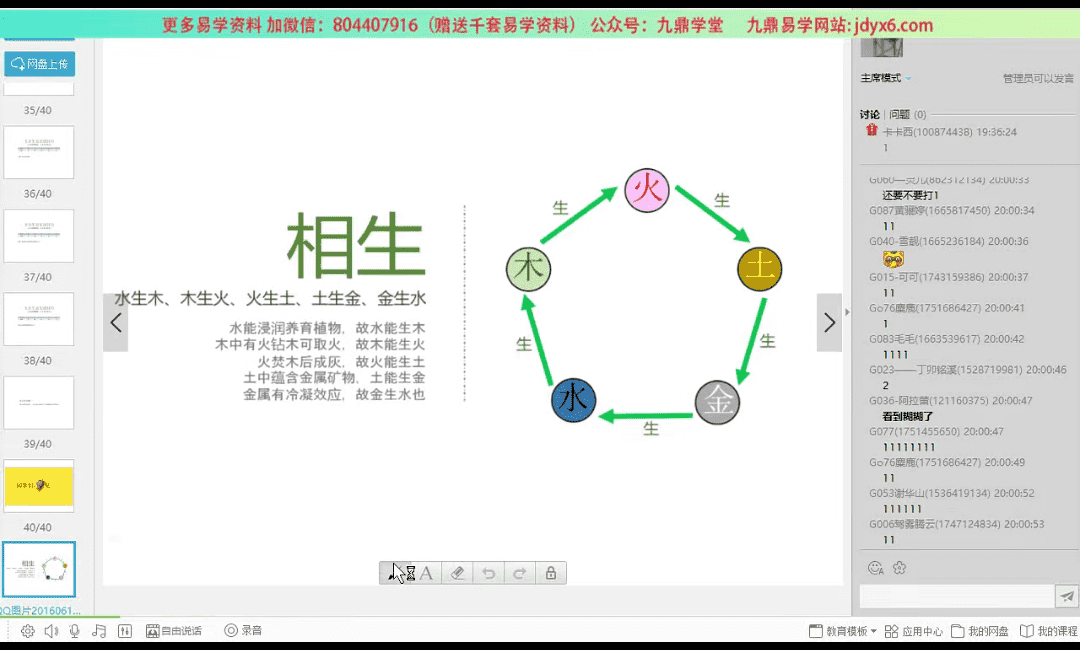This screenshot has width=1080, height=650.
Task: Open the emoji smiley picker
Action: 875,568
